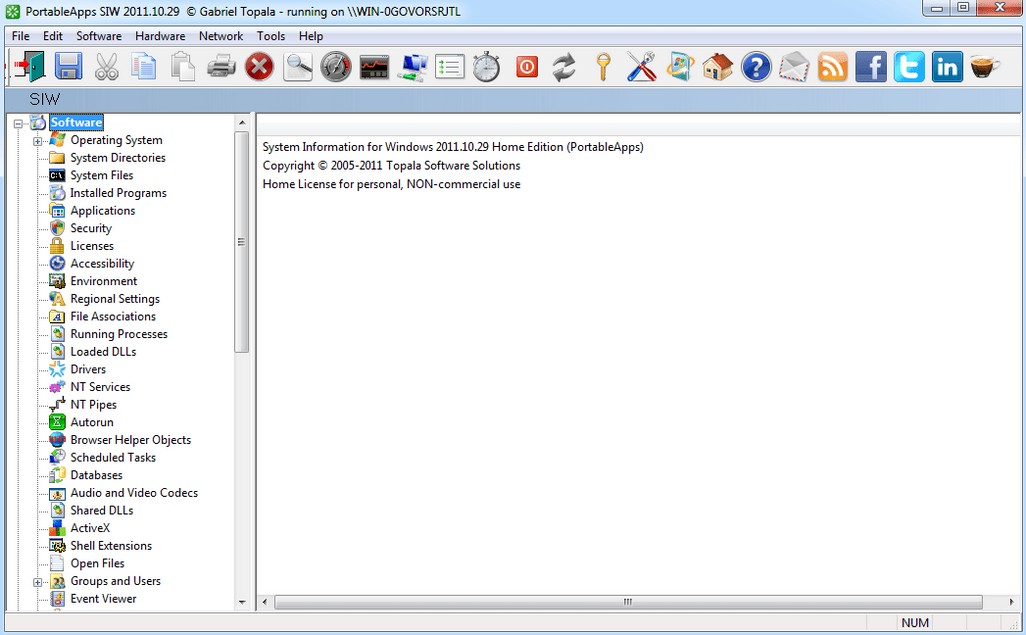Open the Tools menu
The image size is (1026, 635).
tap(271, 36)
